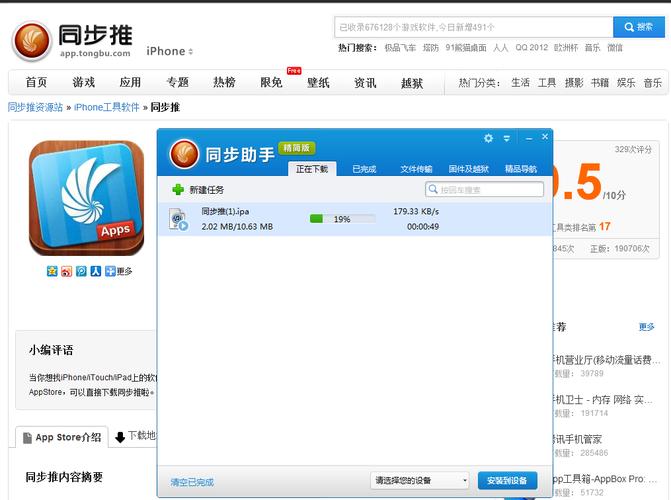Click the magnifier icon in the helper search box
This screenshot has width=671, height=500.
pyautogui.click(x=433, y=189)
